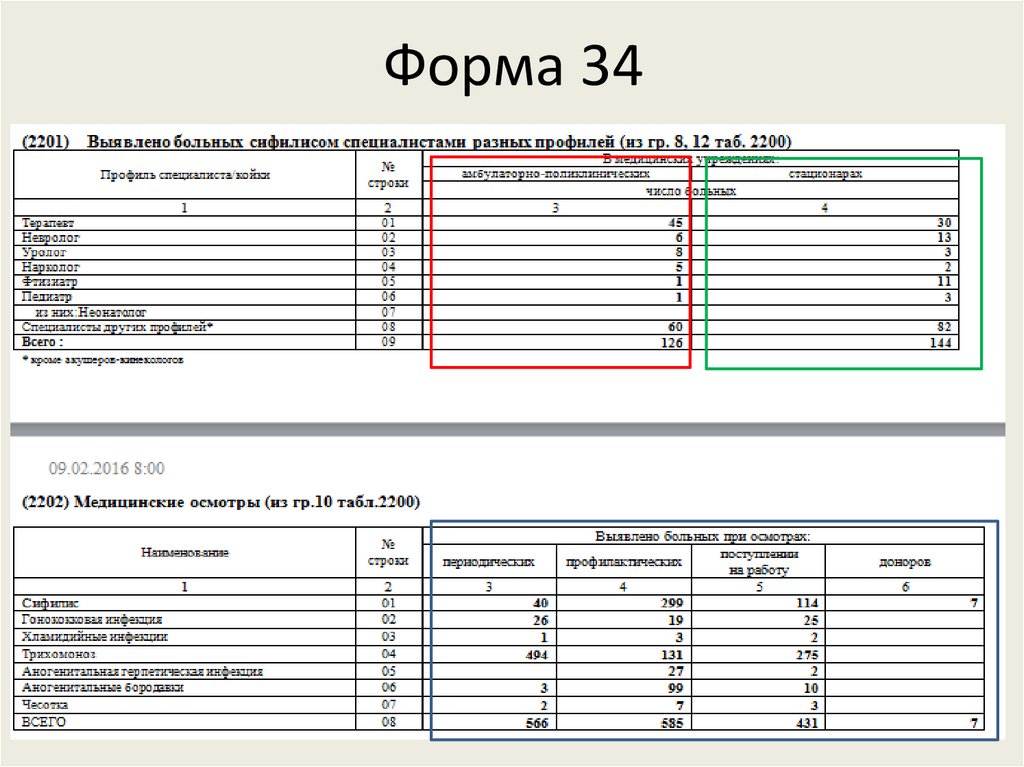Select the "Уролог" row label
The width and height of the screenshot is (1024, 767).
(44, 252)
